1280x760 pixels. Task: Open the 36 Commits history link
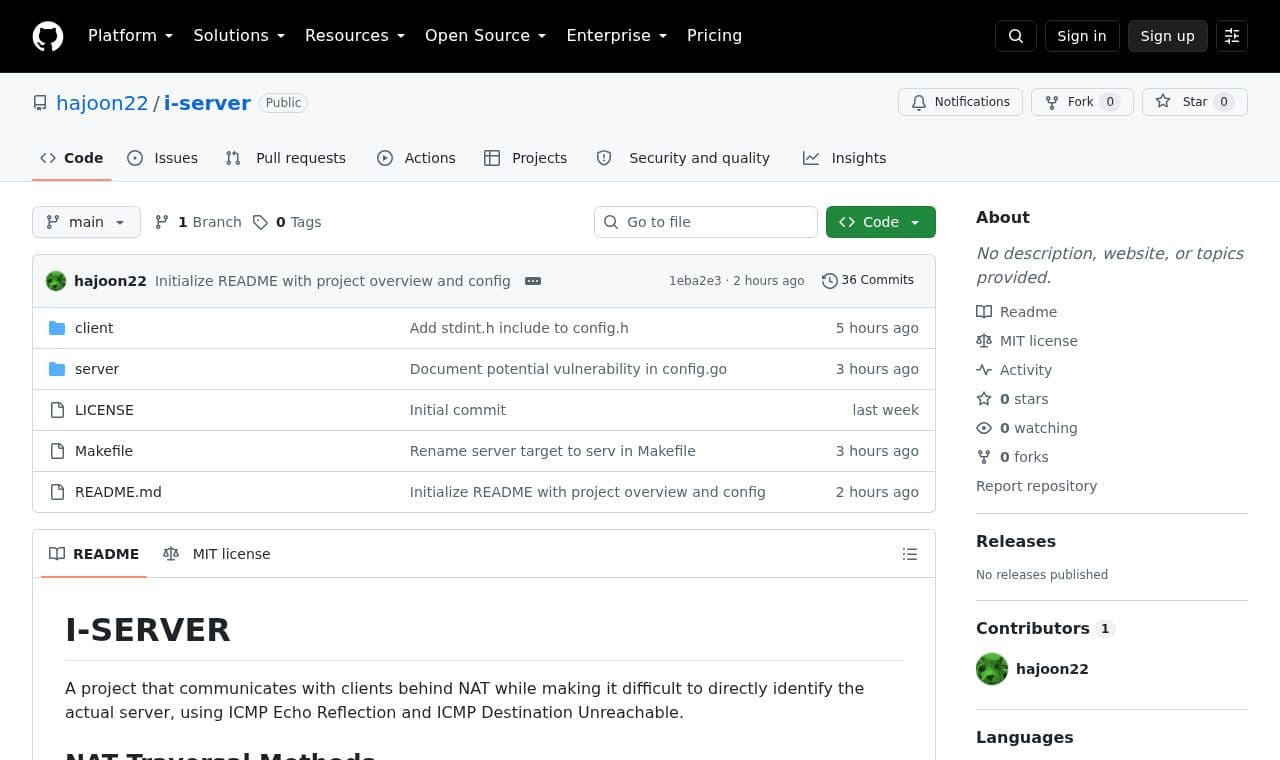click(868, 280)
